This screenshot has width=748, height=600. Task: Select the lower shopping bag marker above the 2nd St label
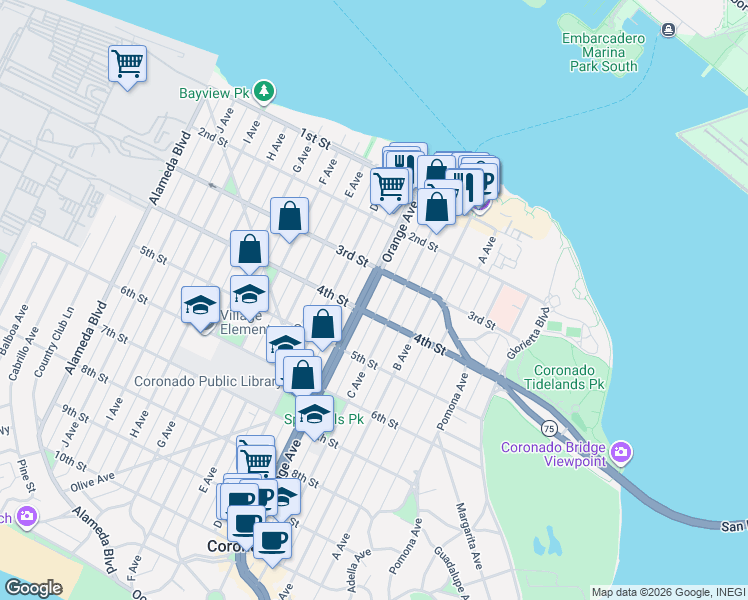(436, 207)
